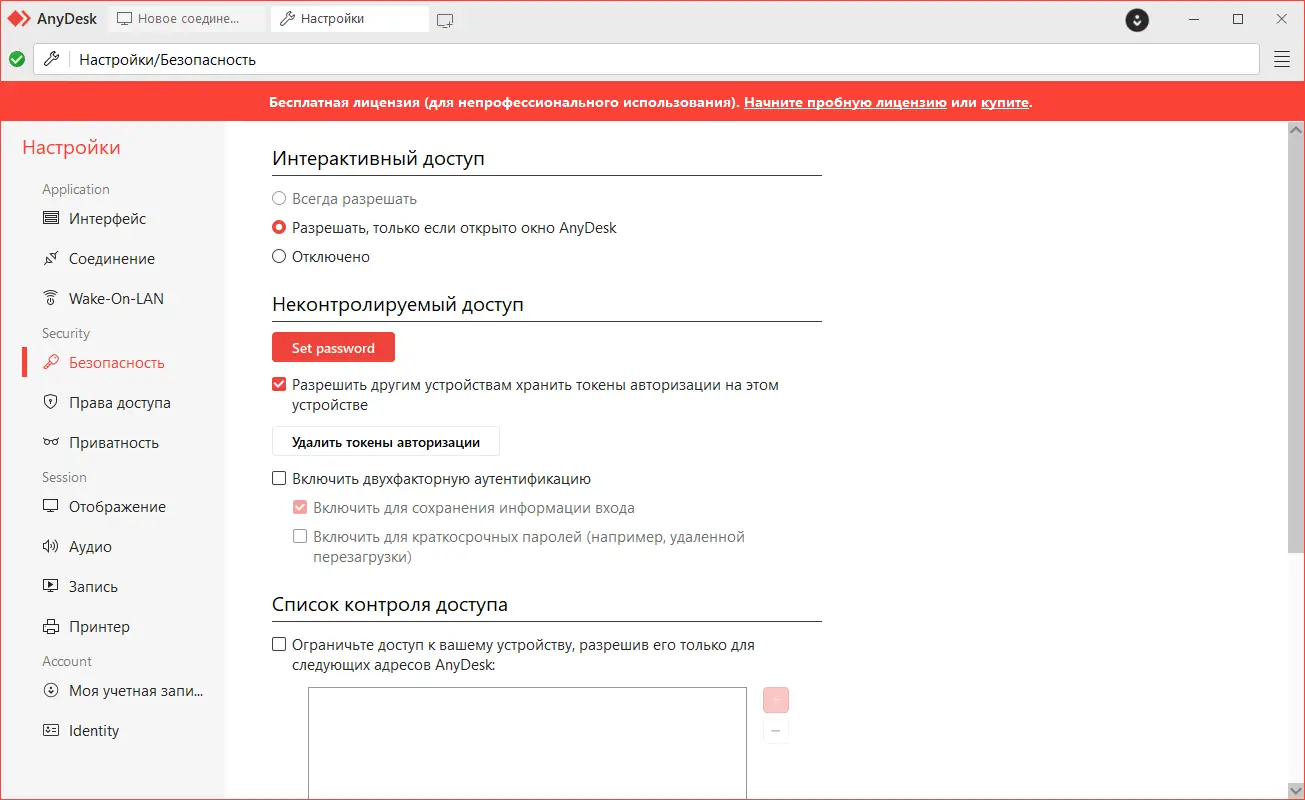Click the vertical scrollbar thumb
1305x800 pixels.
1296,346
